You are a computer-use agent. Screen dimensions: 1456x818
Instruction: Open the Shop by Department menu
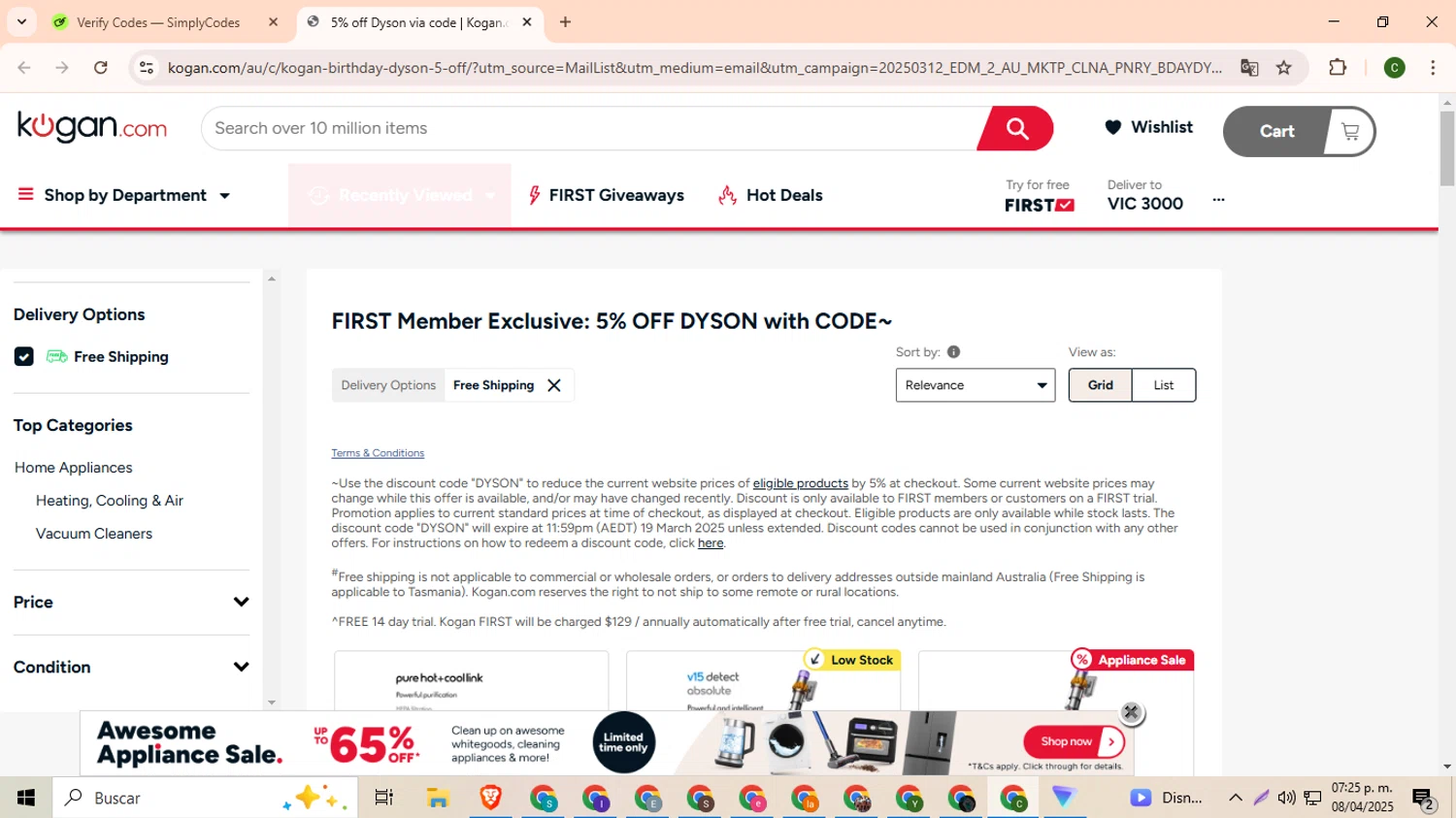pyautogui.click(x=124, y=195)
